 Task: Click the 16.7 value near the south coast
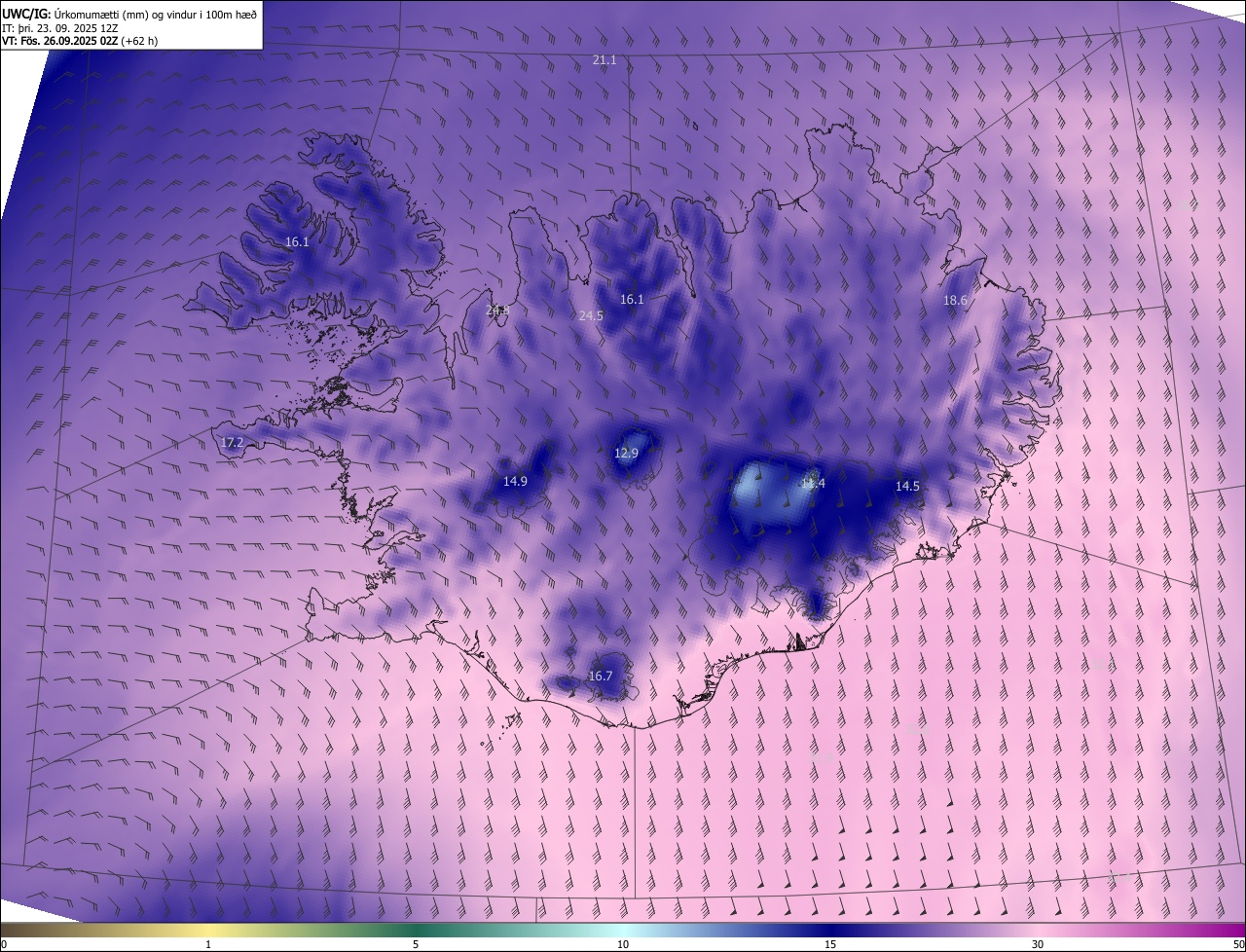tap(601, 677)
